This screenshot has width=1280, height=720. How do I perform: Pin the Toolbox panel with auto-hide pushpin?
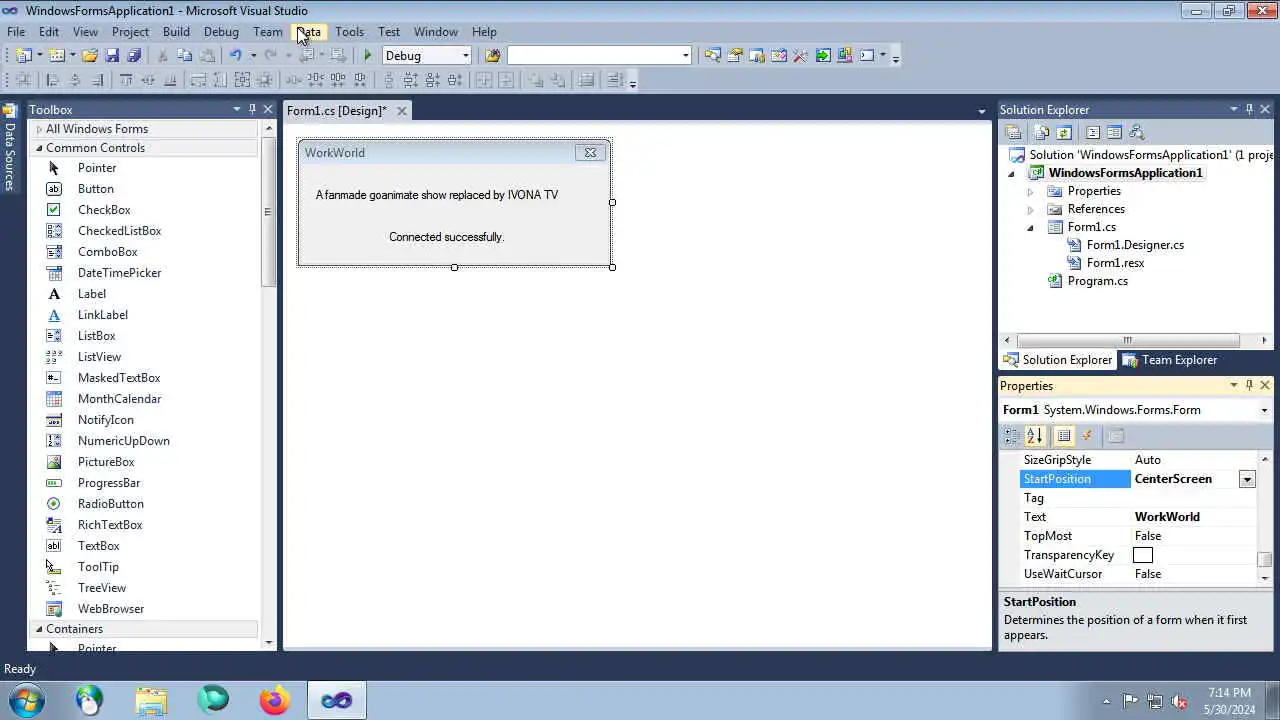tap(252, 109)
